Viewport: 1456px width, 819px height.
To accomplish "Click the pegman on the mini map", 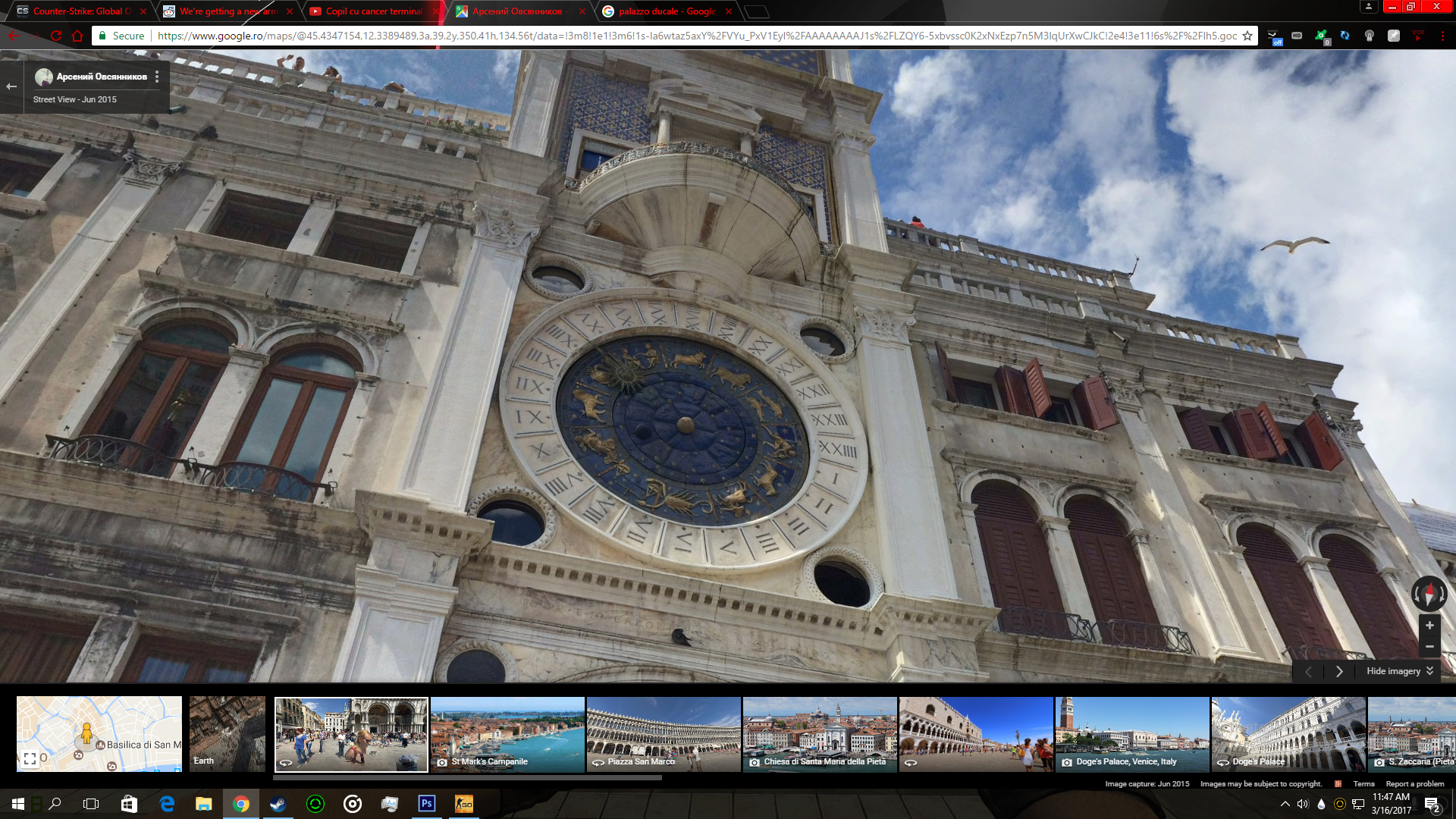I will [x=86, y=733].
